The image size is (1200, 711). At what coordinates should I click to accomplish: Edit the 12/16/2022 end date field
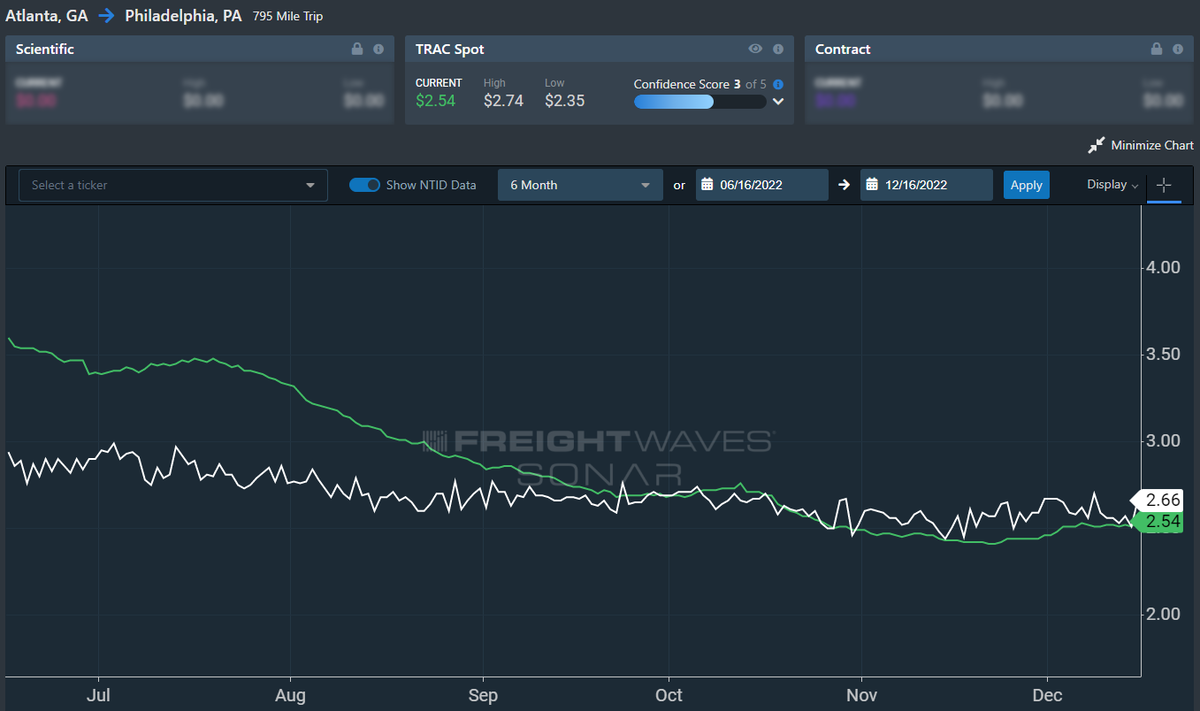coord(927,185)
